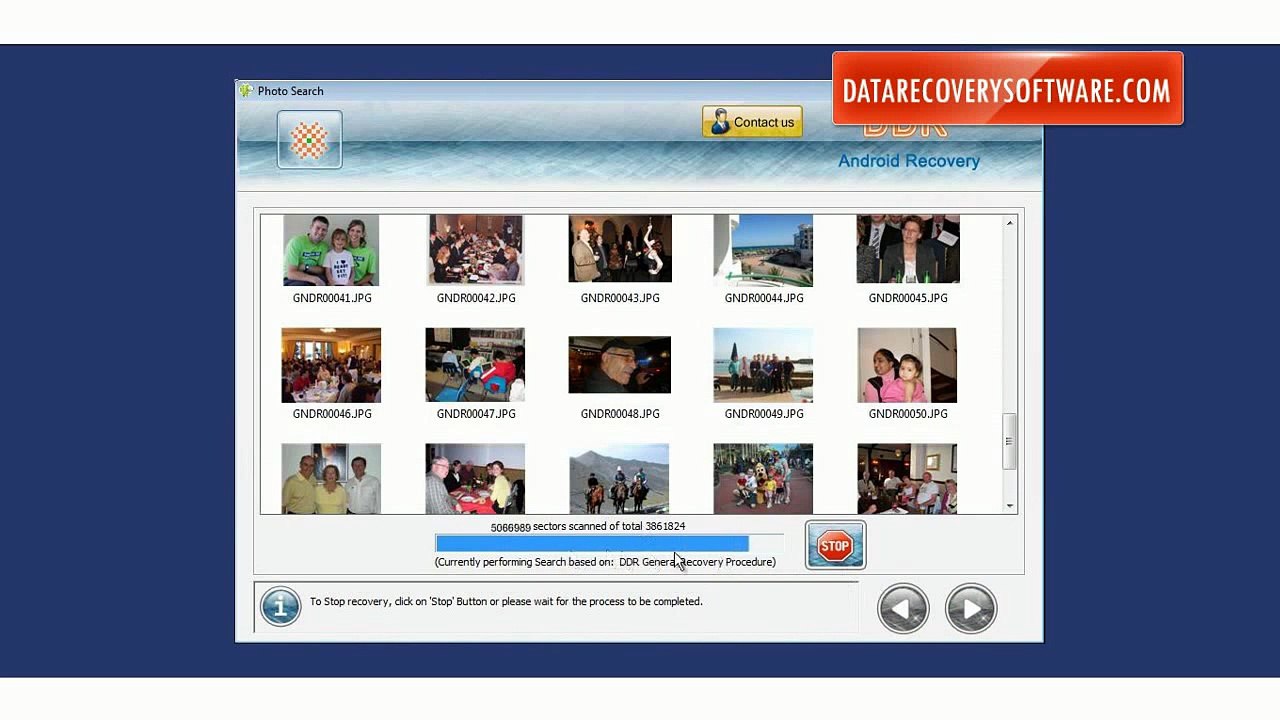
Task: Click the file name GNDR00049.JPG
Action: (764, 413)
